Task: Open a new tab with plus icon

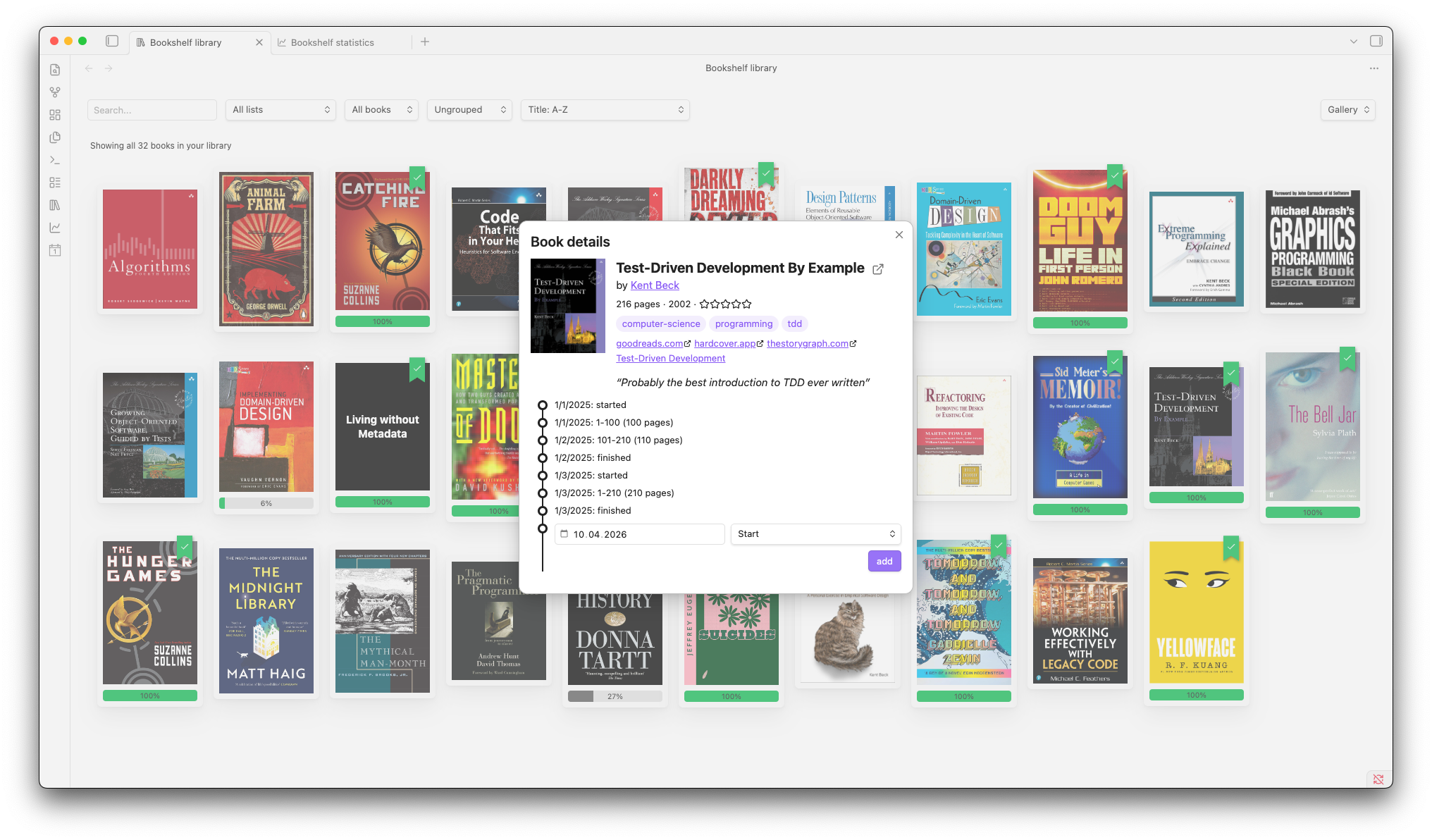Action: (x=425, y=42)
